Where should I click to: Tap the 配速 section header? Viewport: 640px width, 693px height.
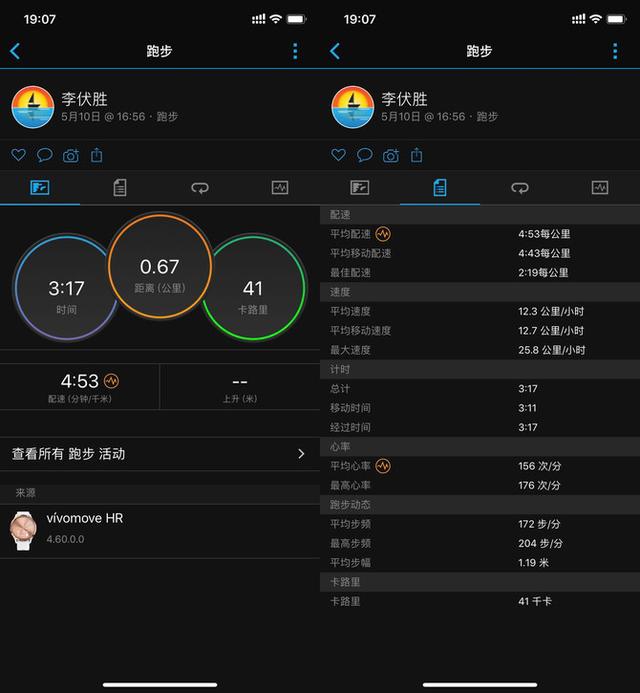tap(480, 215)
